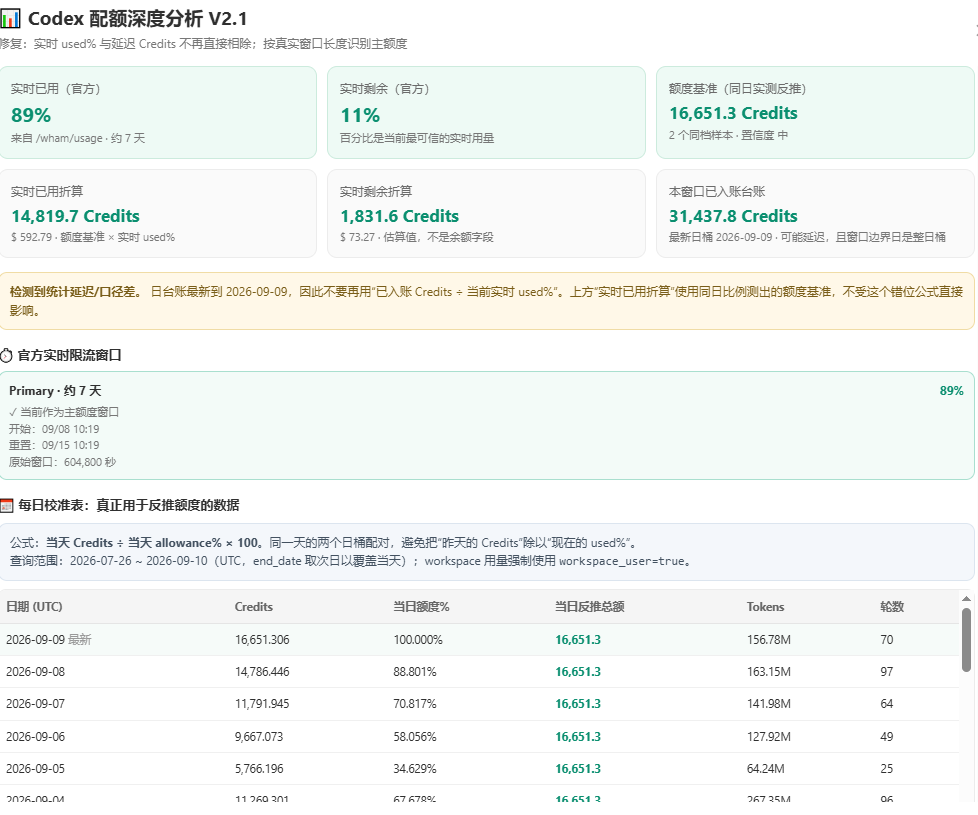Click the 日期 (UTC) column header
The width and height of the screenshot is (978, 815).
[x=34, y=607]
